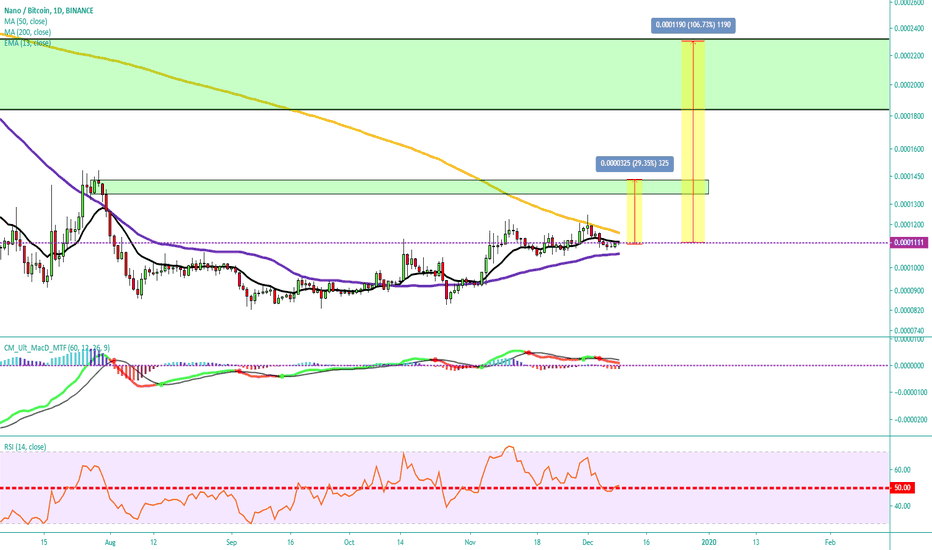Click the 0.0002400 price axis label

pos(909,29)
